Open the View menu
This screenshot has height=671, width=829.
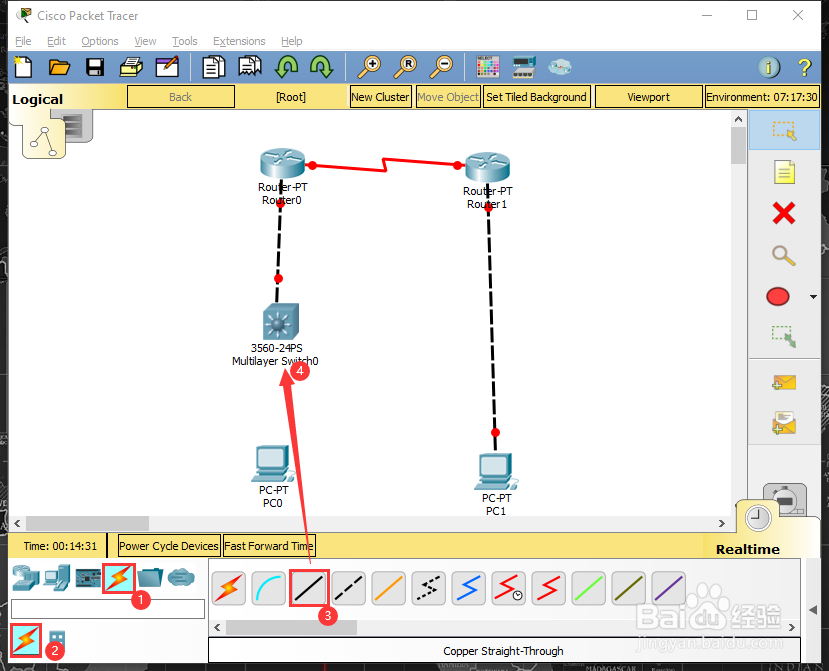pos(145,41)
